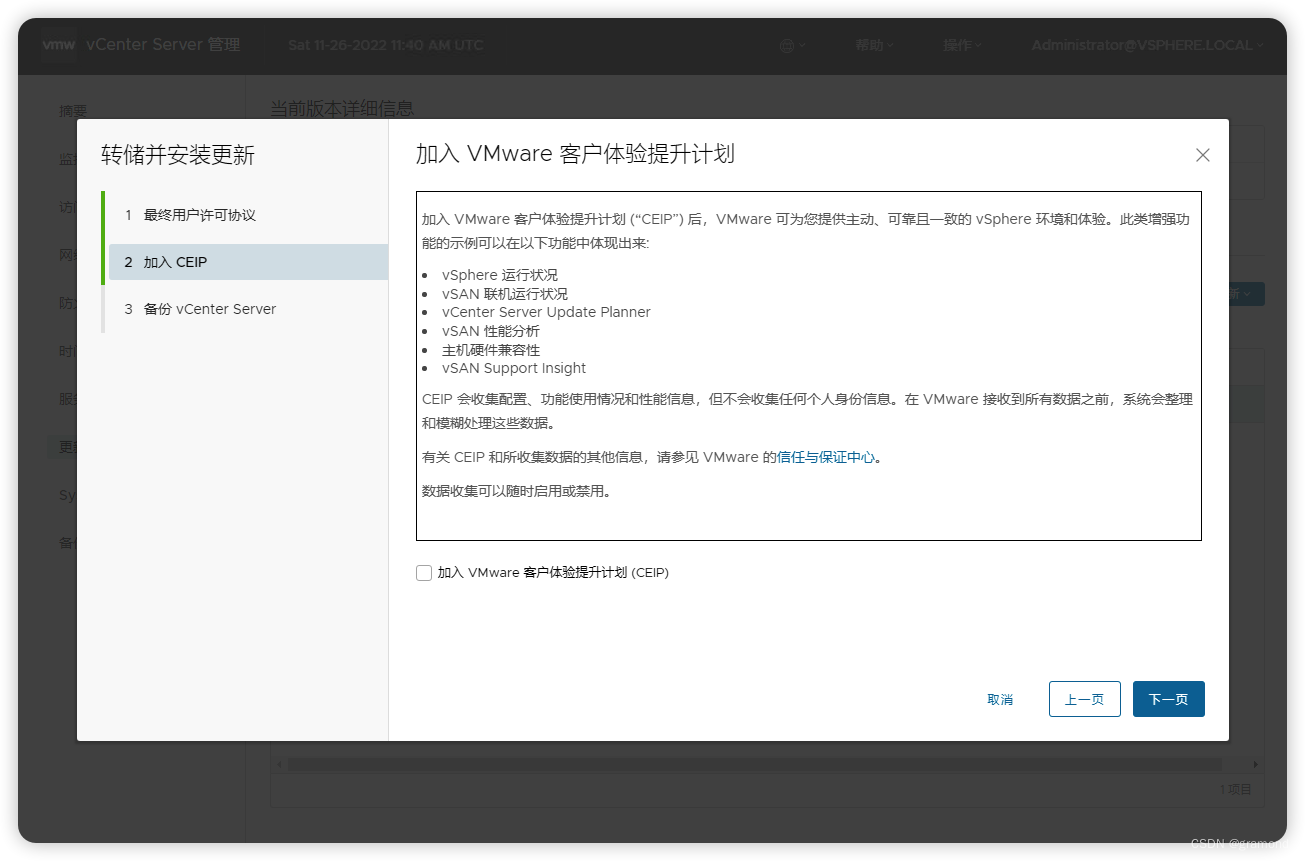Click the background horizontal scrollbar
This screenshot has height=861, width=1305.
(x=754, y=764)
